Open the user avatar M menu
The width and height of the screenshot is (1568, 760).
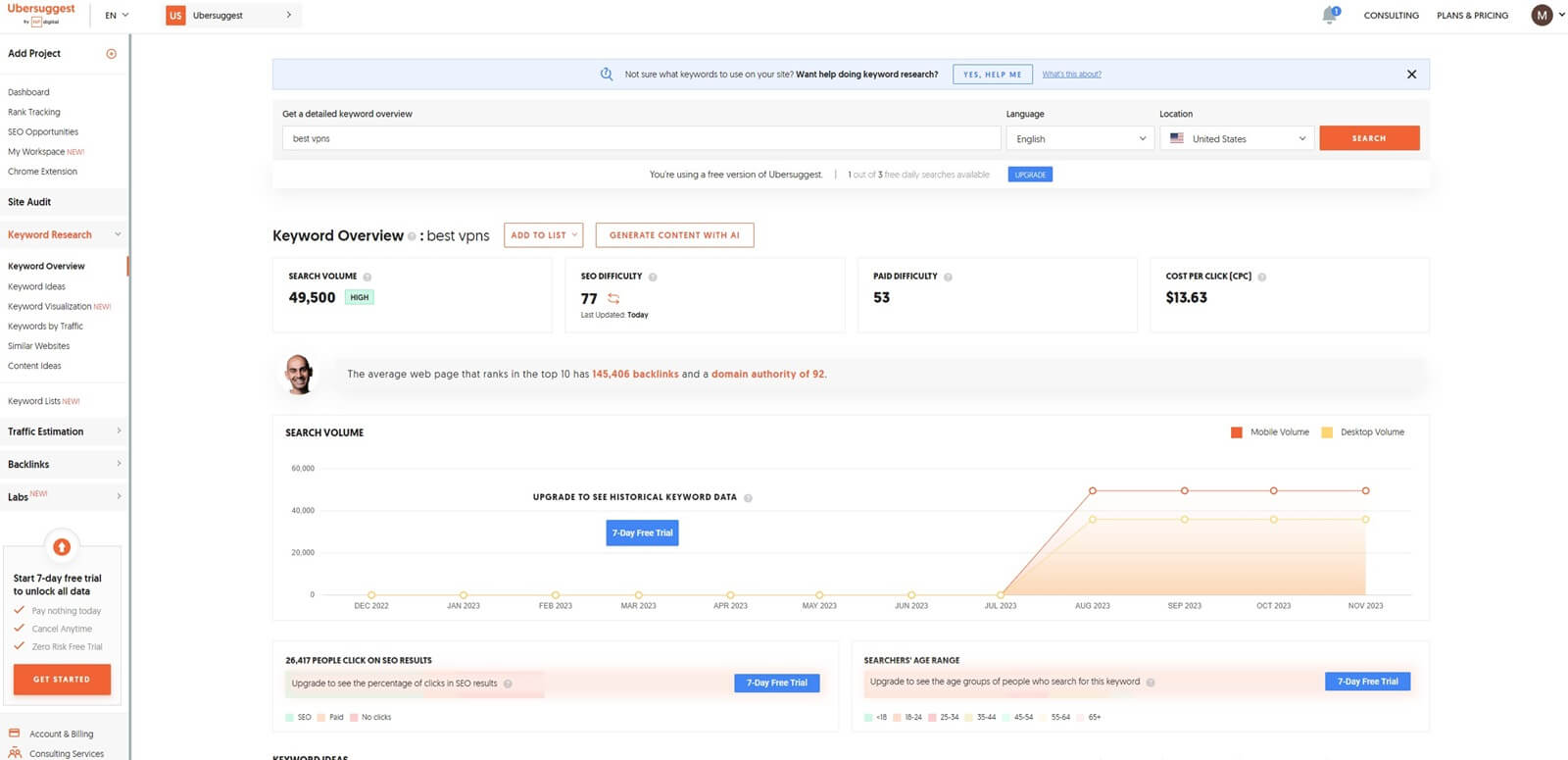click(x=1542, y=15)
